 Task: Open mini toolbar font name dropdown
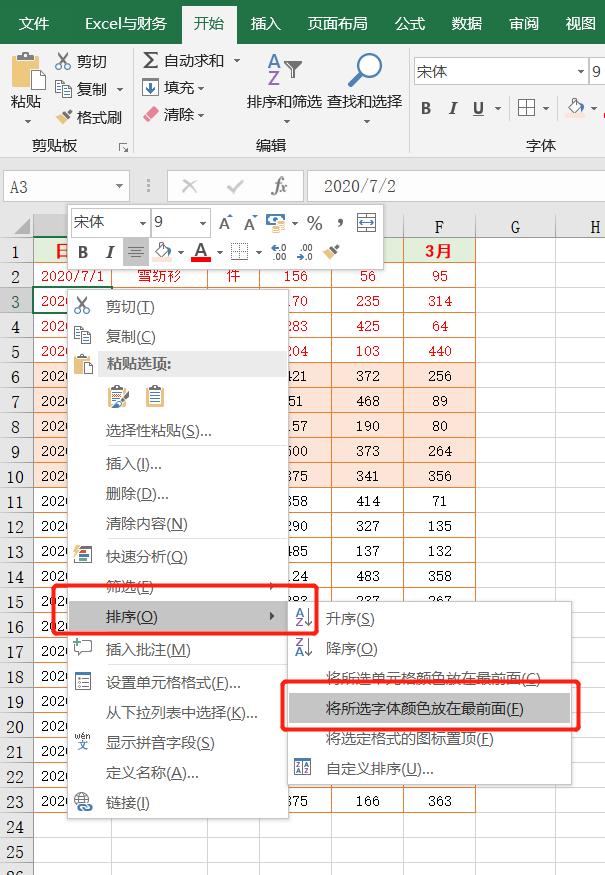click(x=143, y=223)
